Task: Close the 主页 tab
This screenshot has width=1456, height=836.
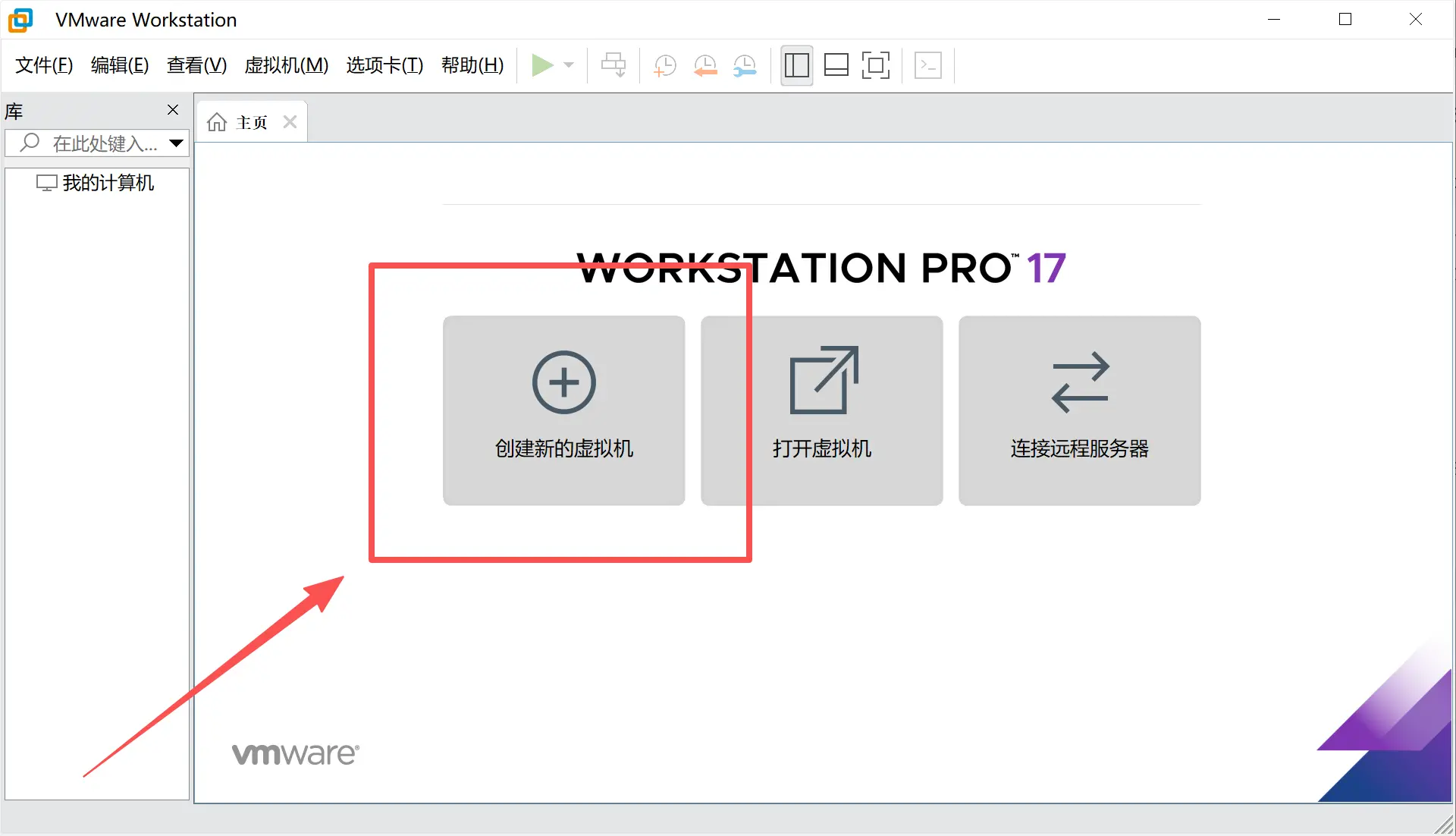Action: [290, 122]
